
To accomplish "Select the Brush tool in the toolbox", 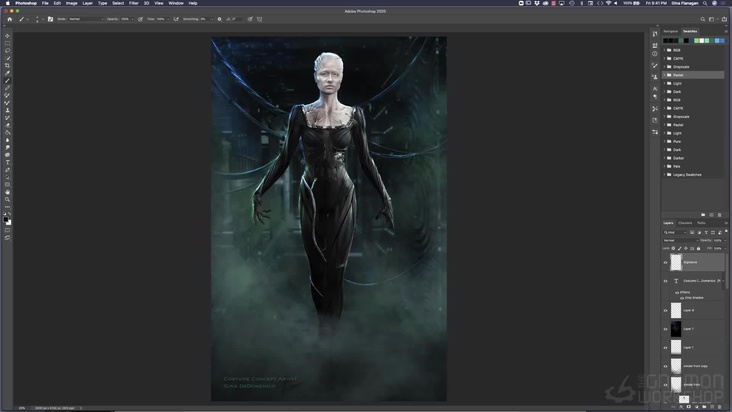I will click(7, 81).
